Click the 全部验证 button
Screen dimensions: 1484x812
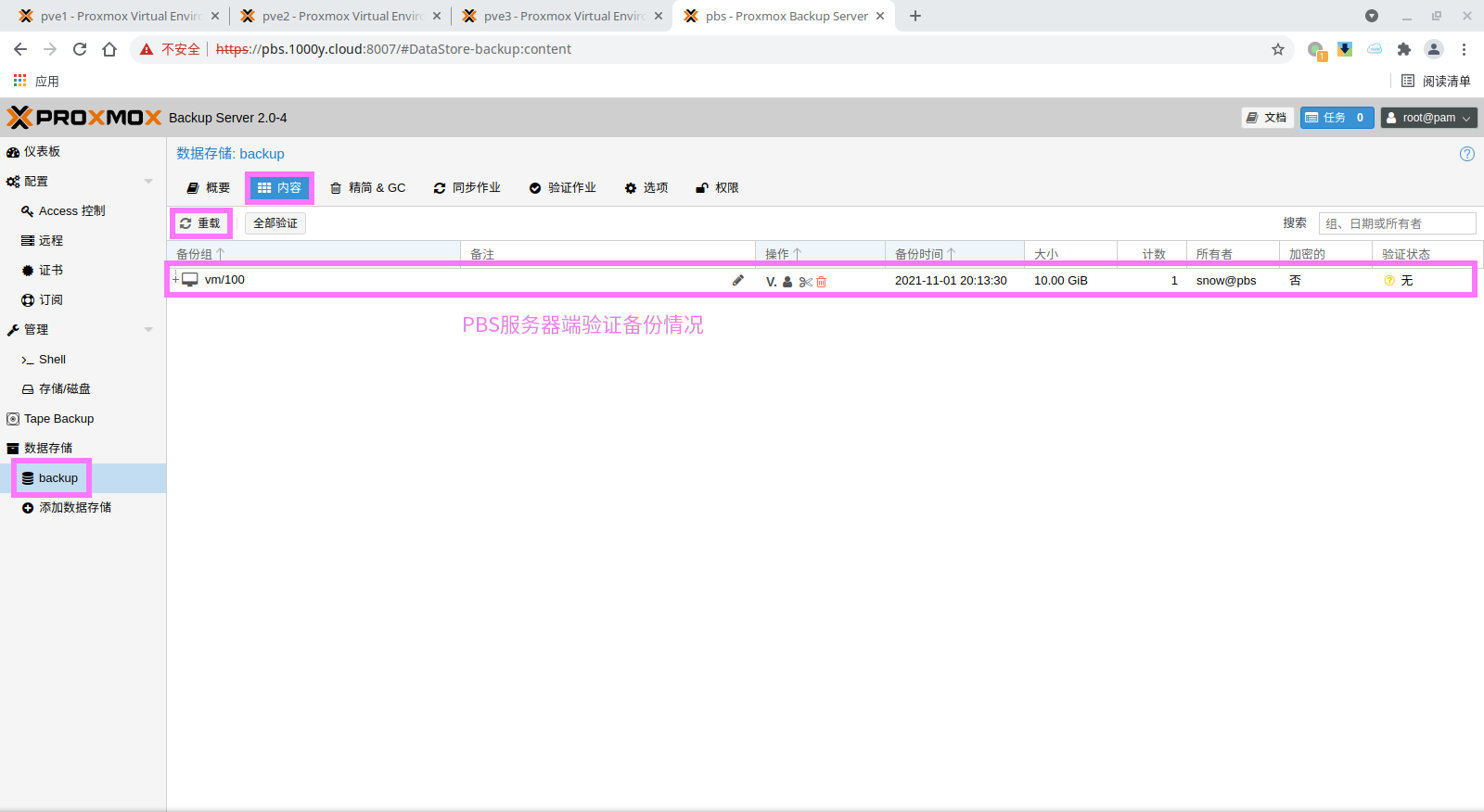click(x=275, y=223)
